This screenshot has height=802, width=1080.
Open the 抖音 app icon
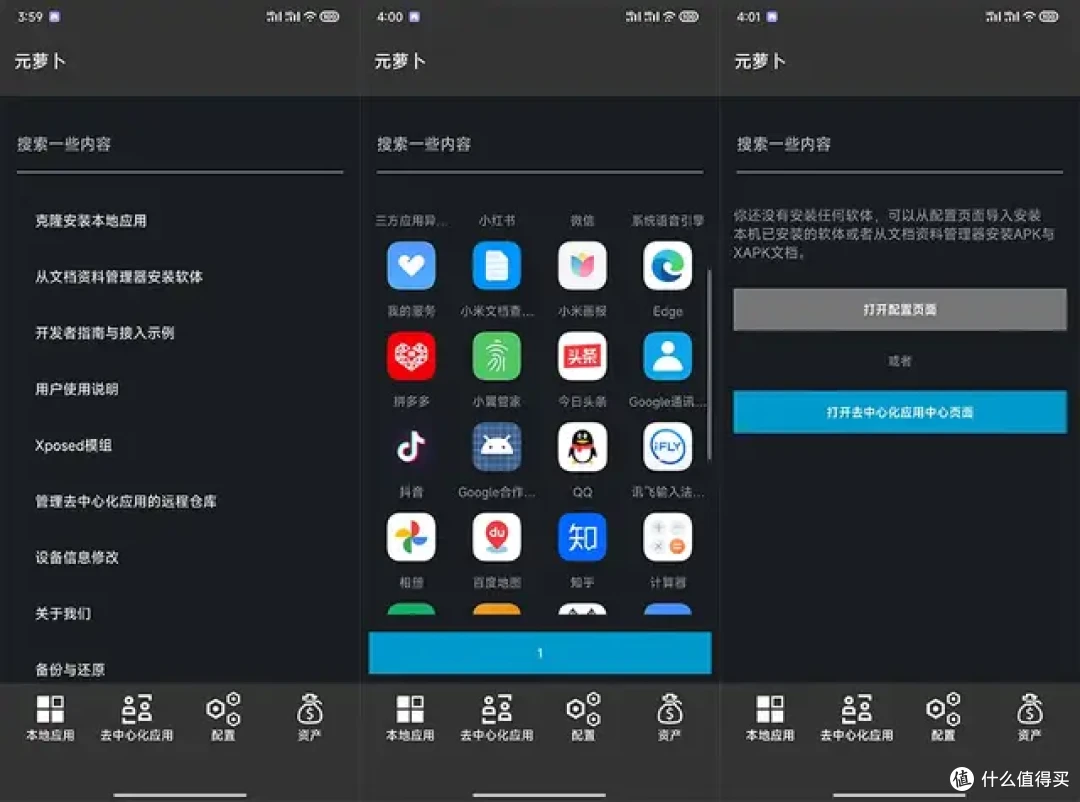(x=411, y=447)
